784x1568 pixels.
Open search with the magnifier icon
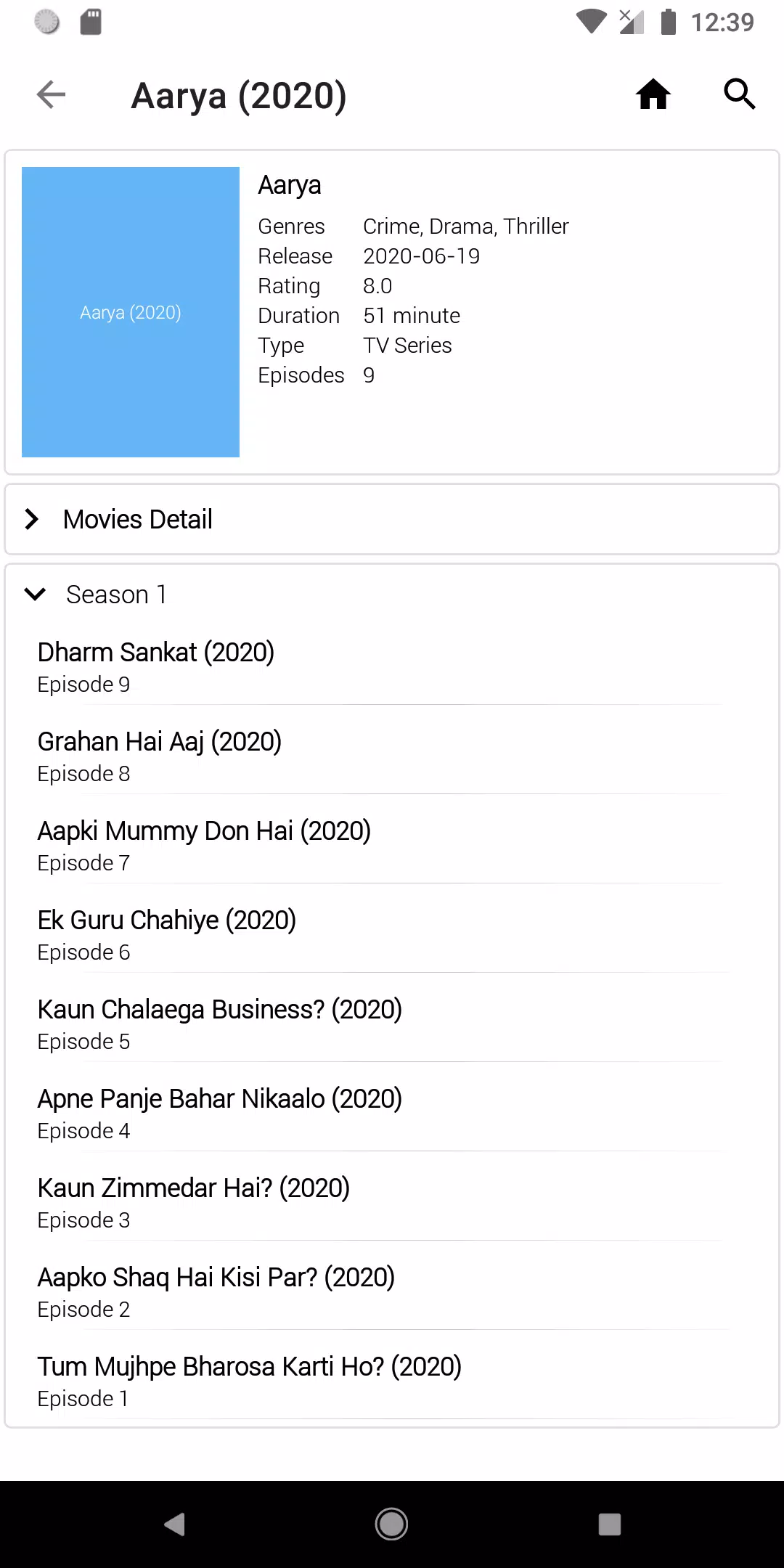tap(740, 94)
